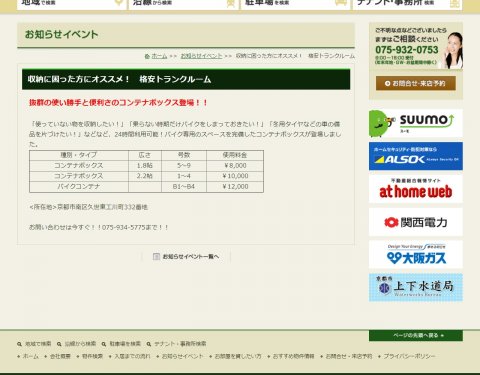This screenshot has width=480, height=375.
Task: Open the at home web banner
Action: tap(416, 189)
